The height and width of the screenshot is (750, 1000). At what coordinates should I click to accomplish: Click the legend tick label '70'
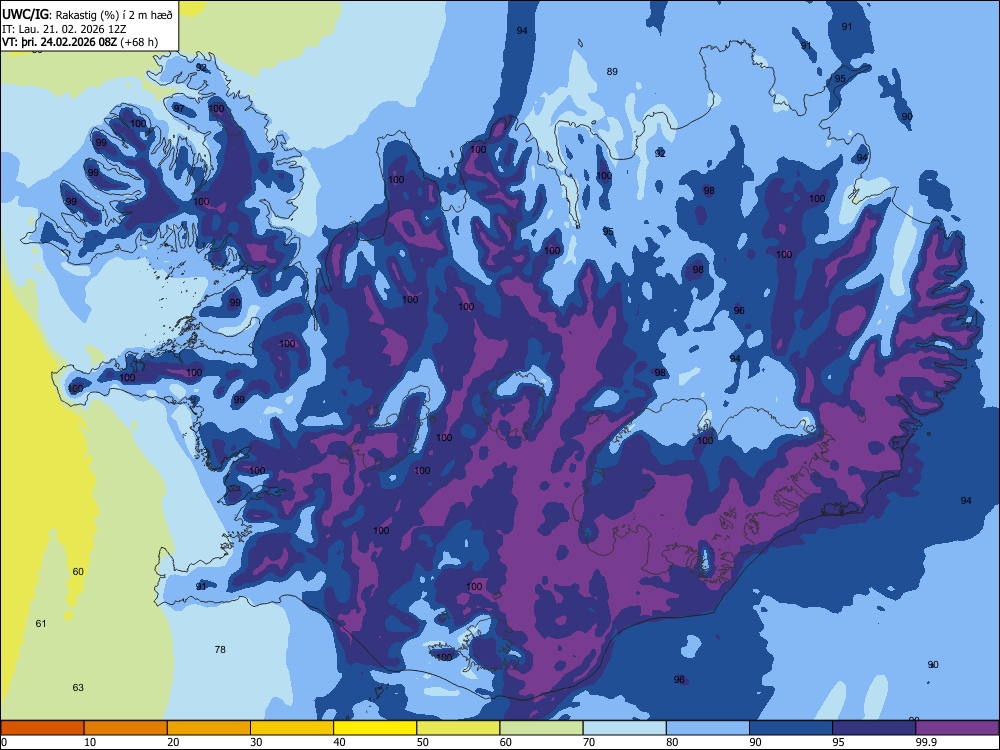589,742
